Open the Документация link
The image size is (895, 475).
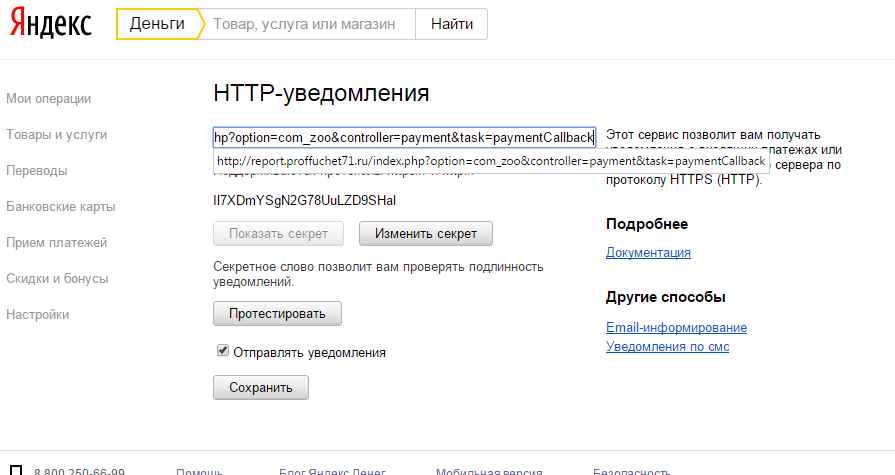(648, 253)
